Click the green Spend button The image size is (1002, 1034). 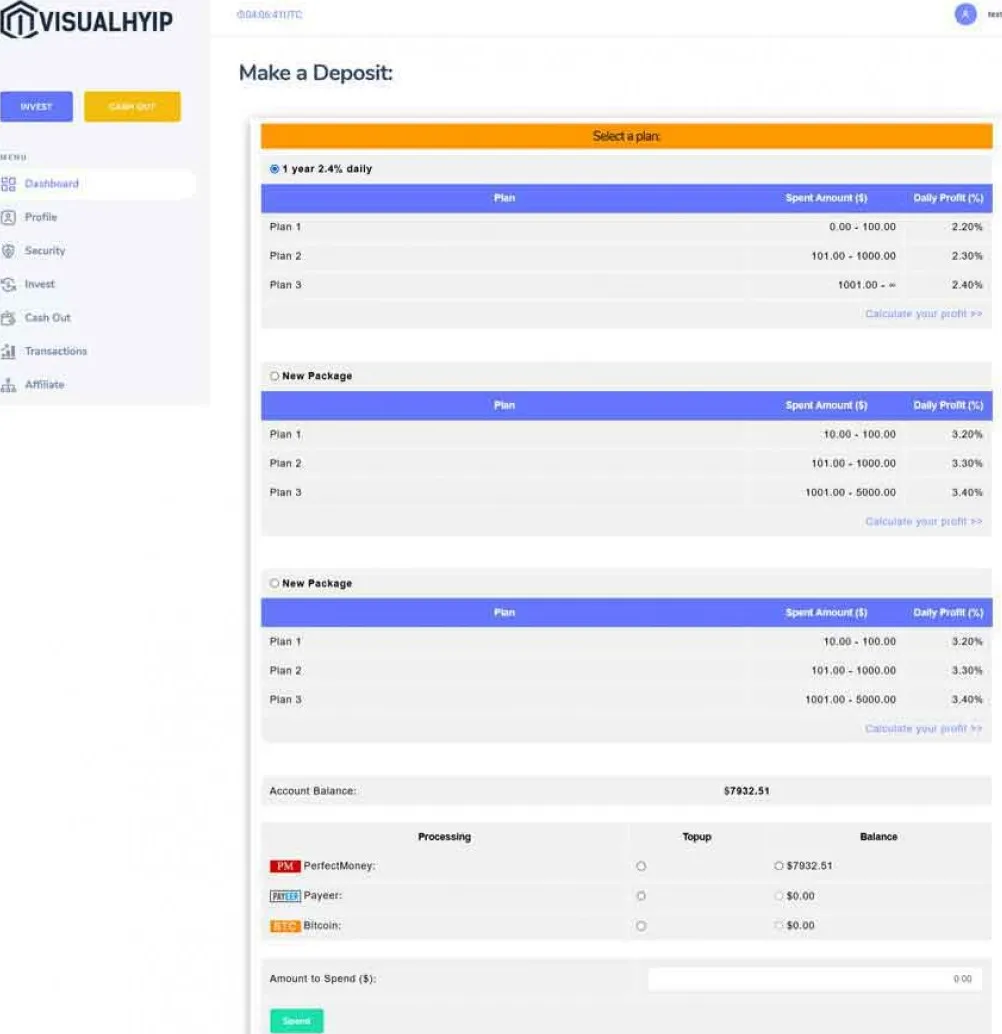point(296,1021)
